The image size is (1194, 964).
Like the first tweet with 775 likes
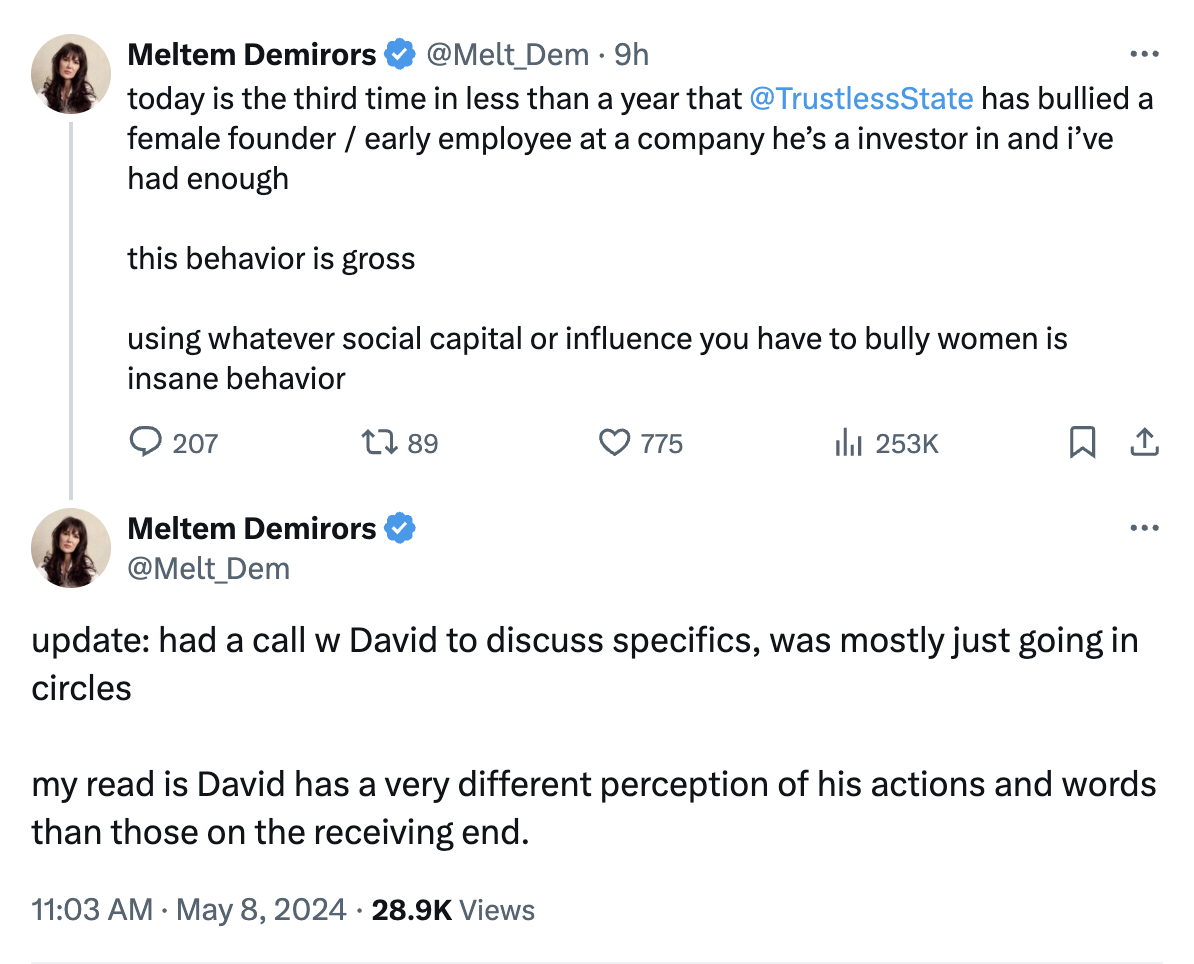pos(614,443)
